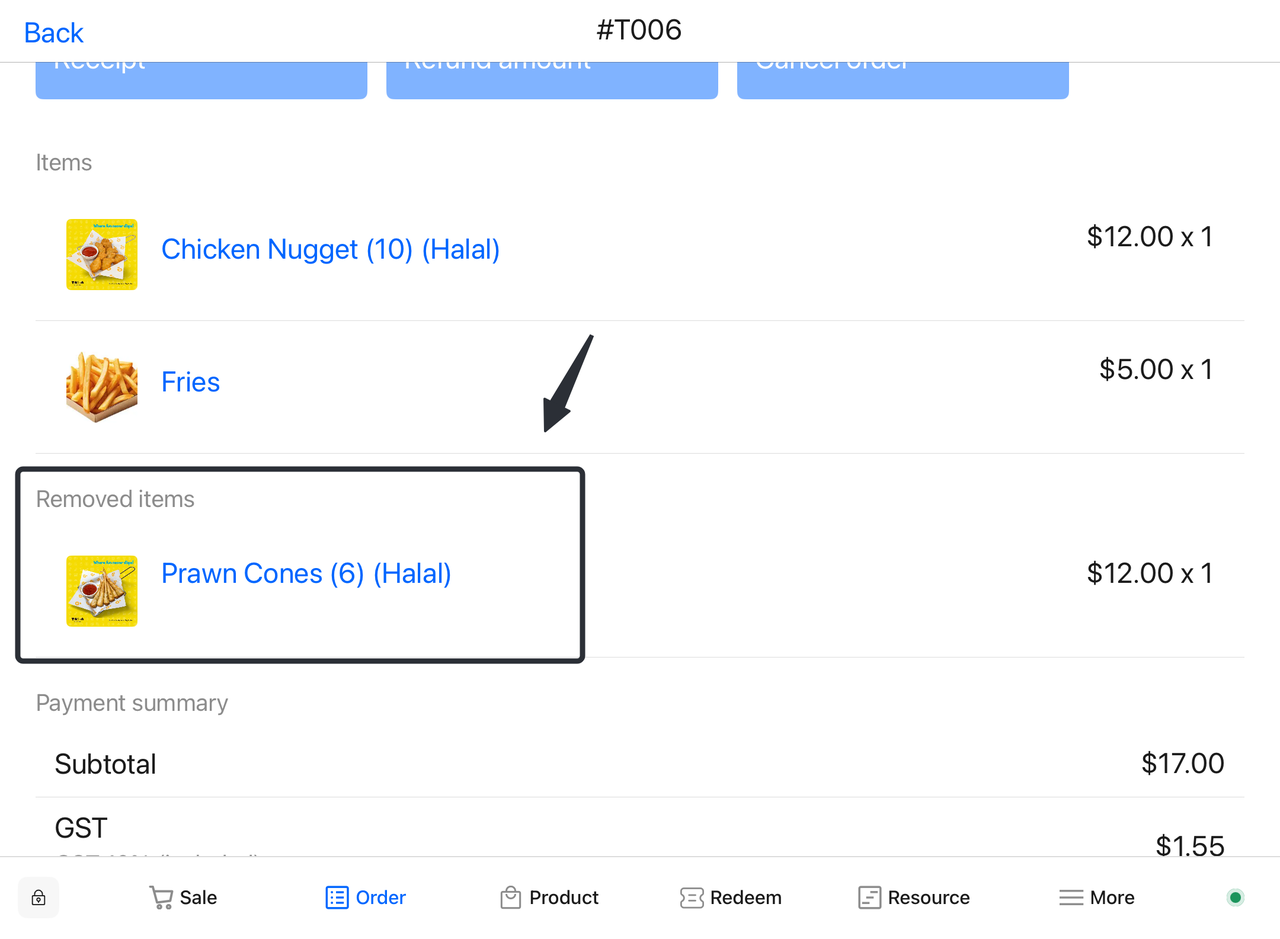Go back using the Back link
The width and height of the screenshot is (1280, 939).
(53, 33)
